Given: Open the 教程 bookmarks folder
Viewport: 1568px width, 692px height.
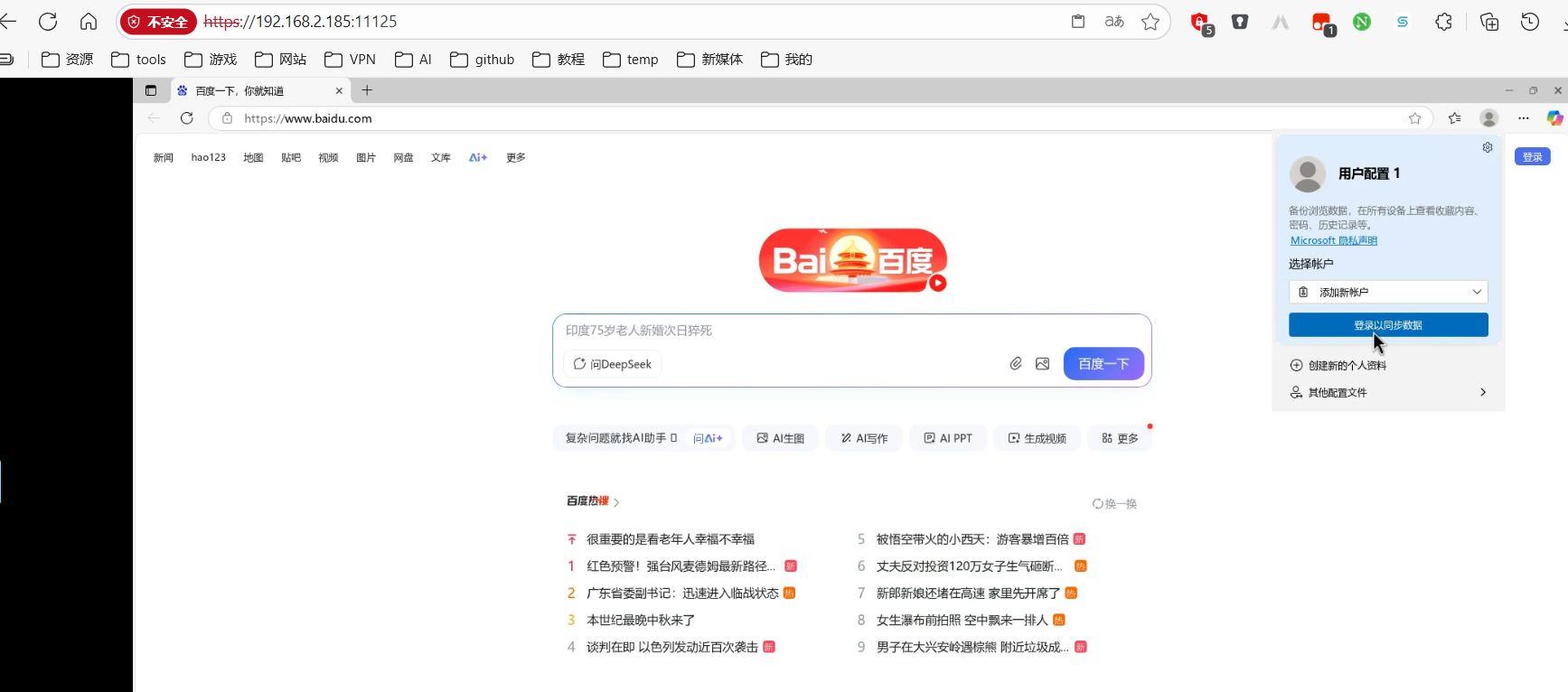Looking at the screenshot, I should (x=559, y=60).
